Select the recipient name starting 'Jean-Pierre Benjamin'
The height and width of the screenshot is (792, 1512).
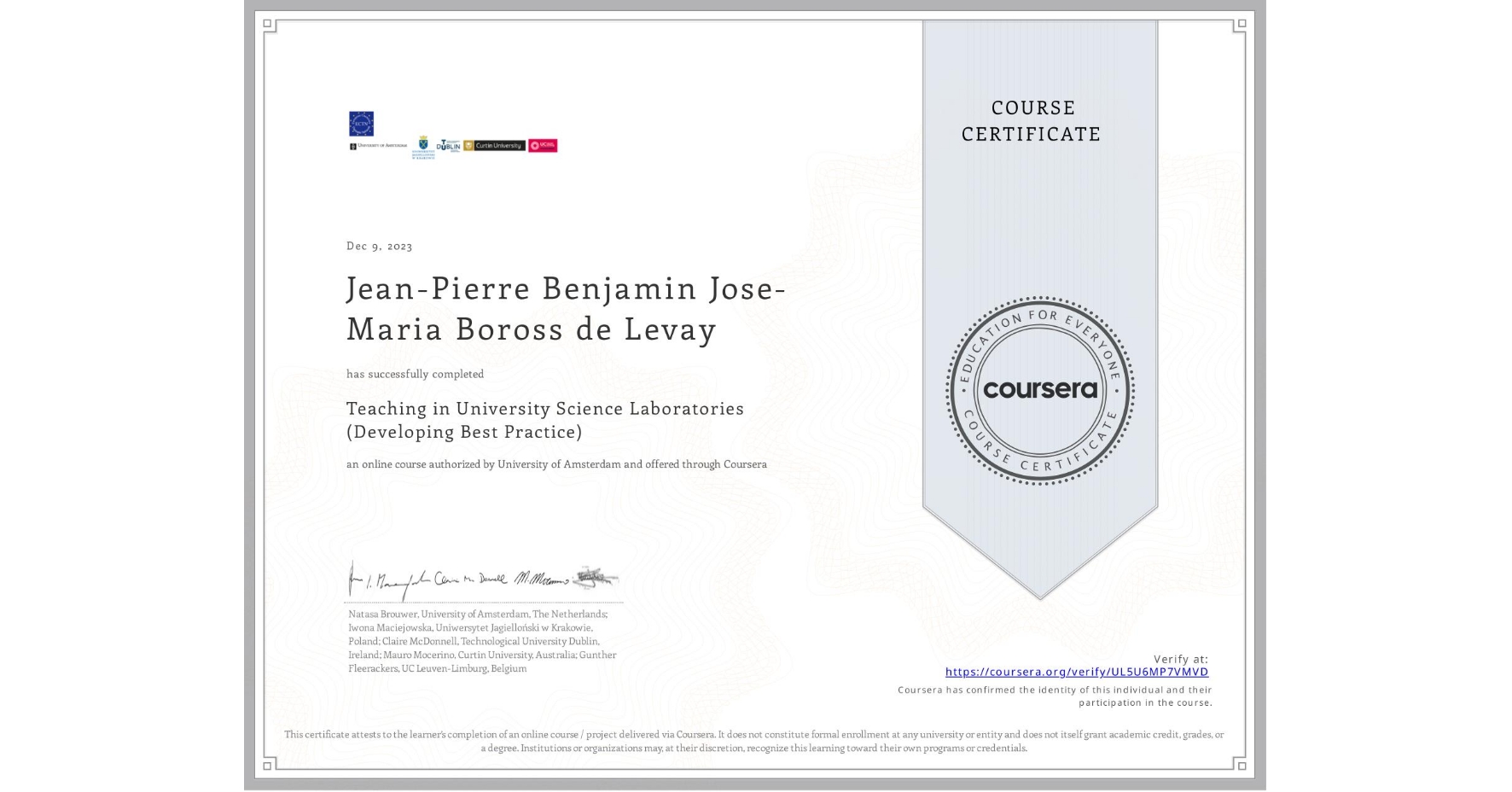565,309
